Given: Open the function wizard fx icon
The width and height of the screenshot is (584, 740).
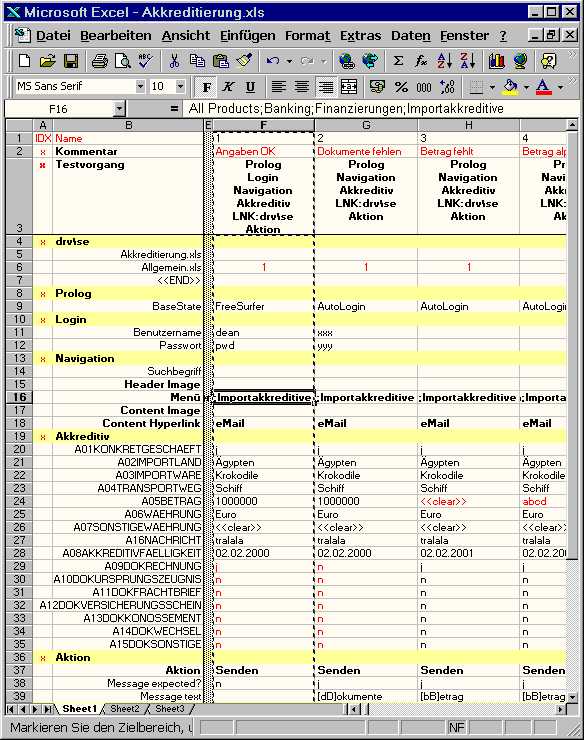Looking at the screenshot, I should tap(421, 61).
